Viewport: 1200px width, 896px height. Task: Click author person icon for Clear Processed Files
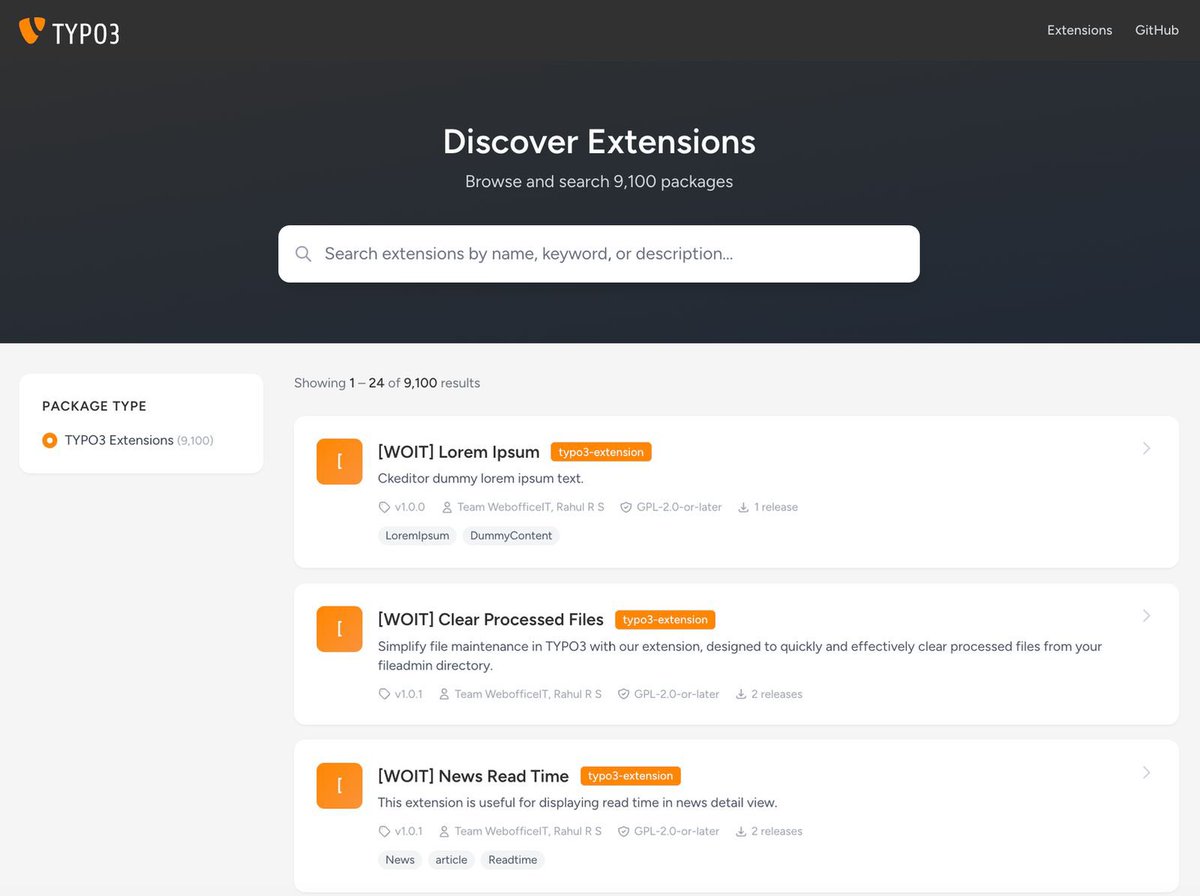point(444,694)
